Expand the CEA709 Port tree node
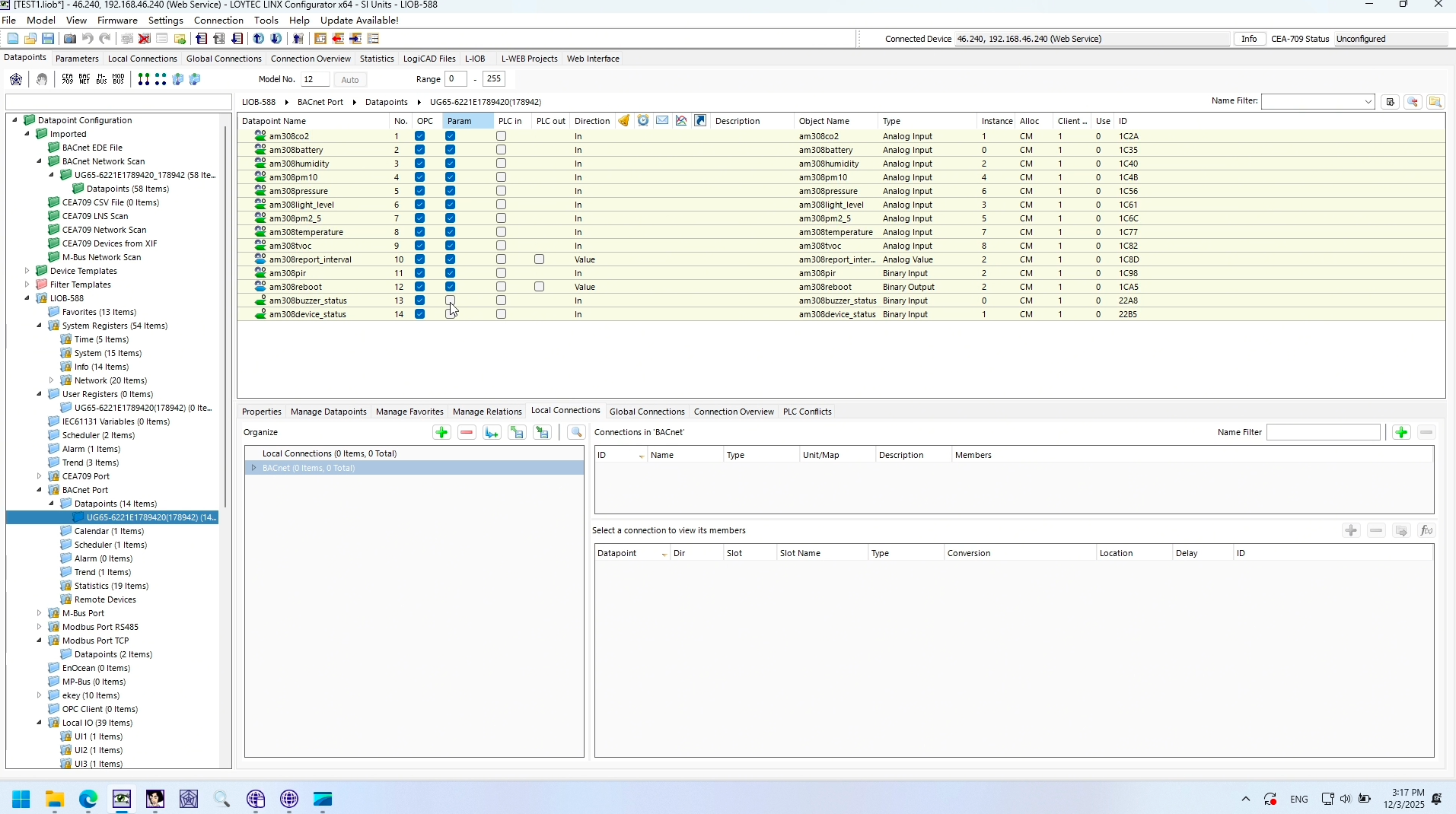1456x814 pixels. coord(40,476)
